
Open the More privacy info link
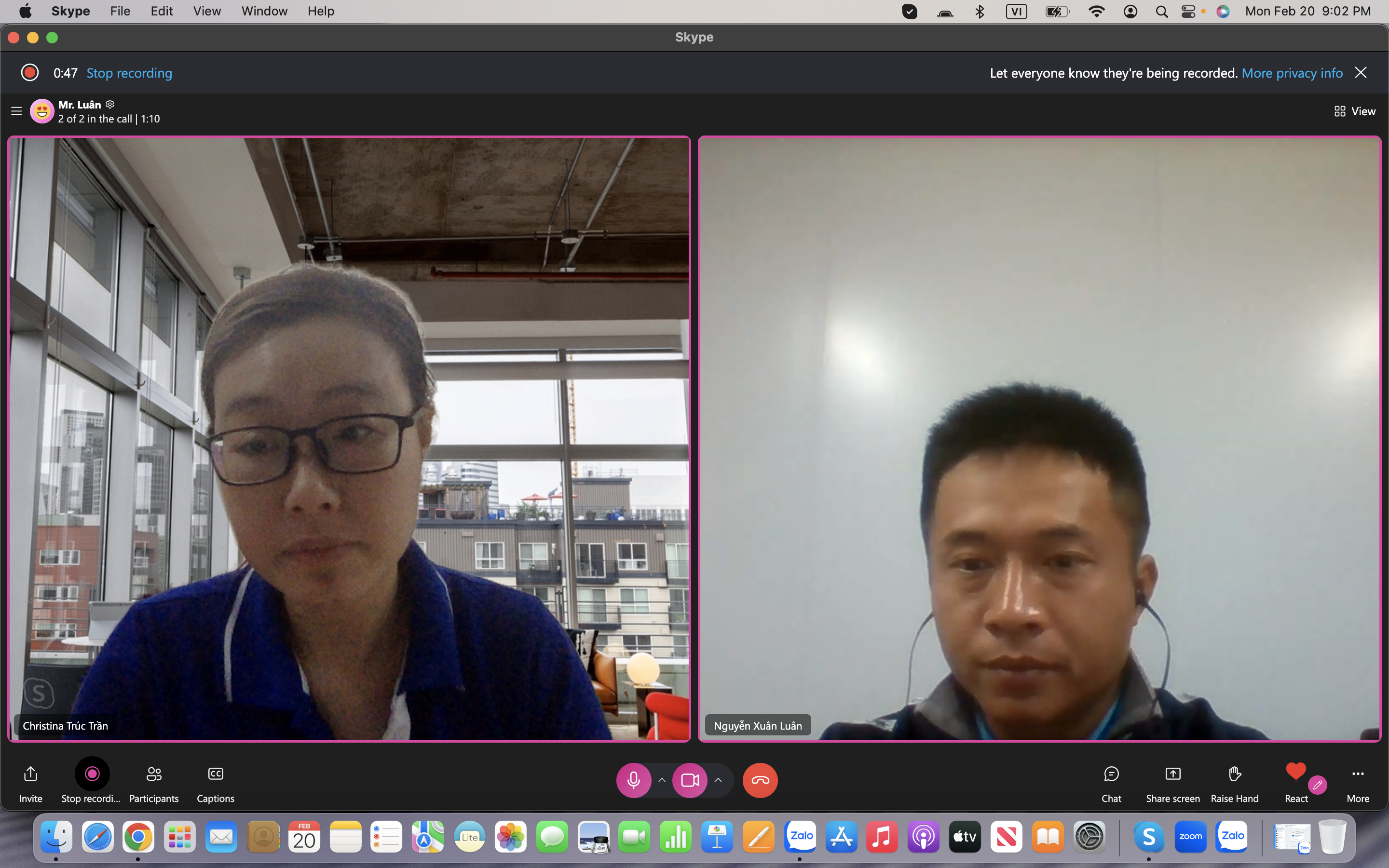click(x=1292, y=73)
